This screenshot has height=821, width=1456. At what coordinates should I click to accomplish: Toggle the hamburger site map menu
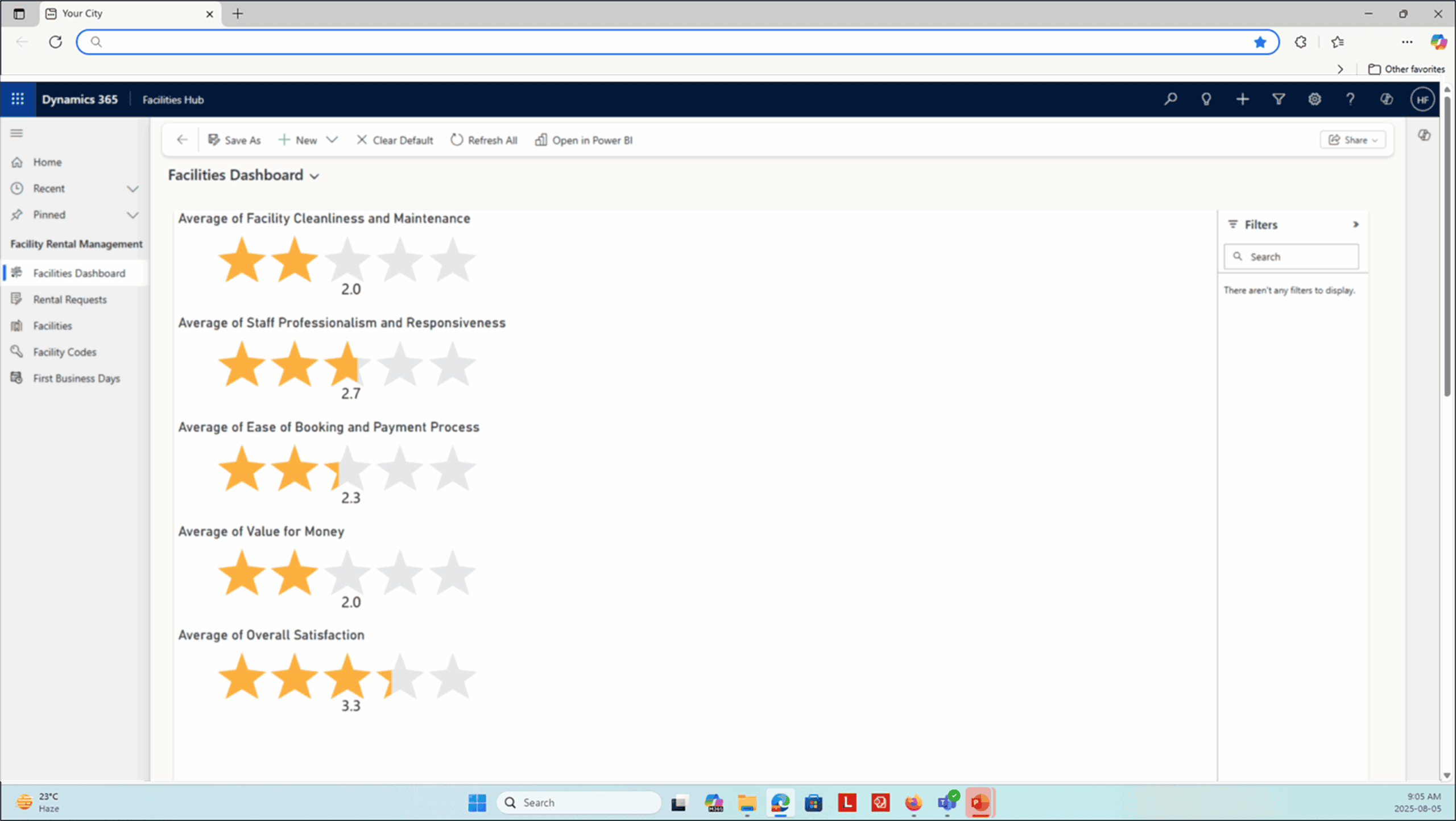(x=16, y=133)
